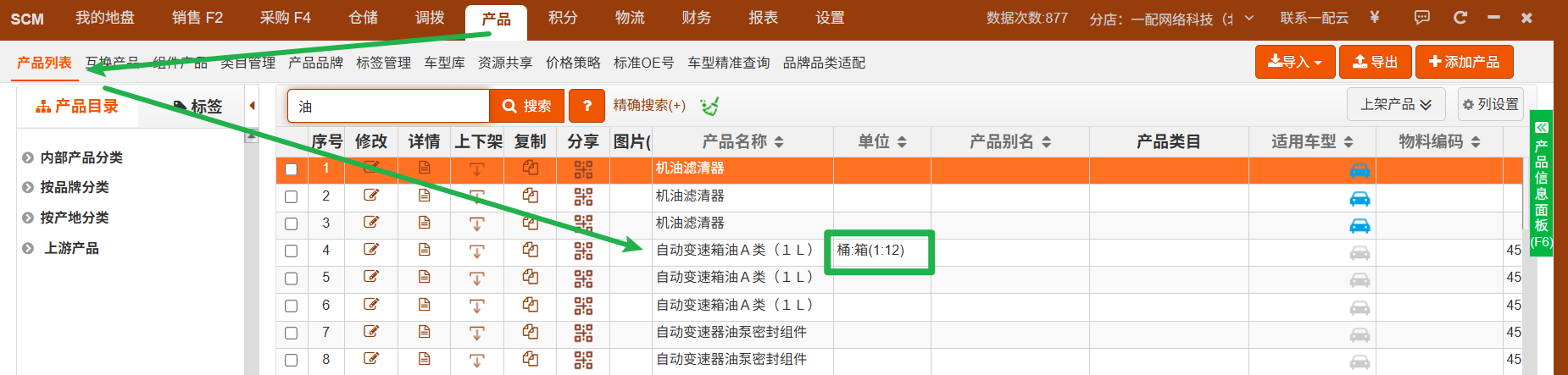Click the copy icon in row 4
This screenshot has width=1568, height=375.
pos(531,251)
